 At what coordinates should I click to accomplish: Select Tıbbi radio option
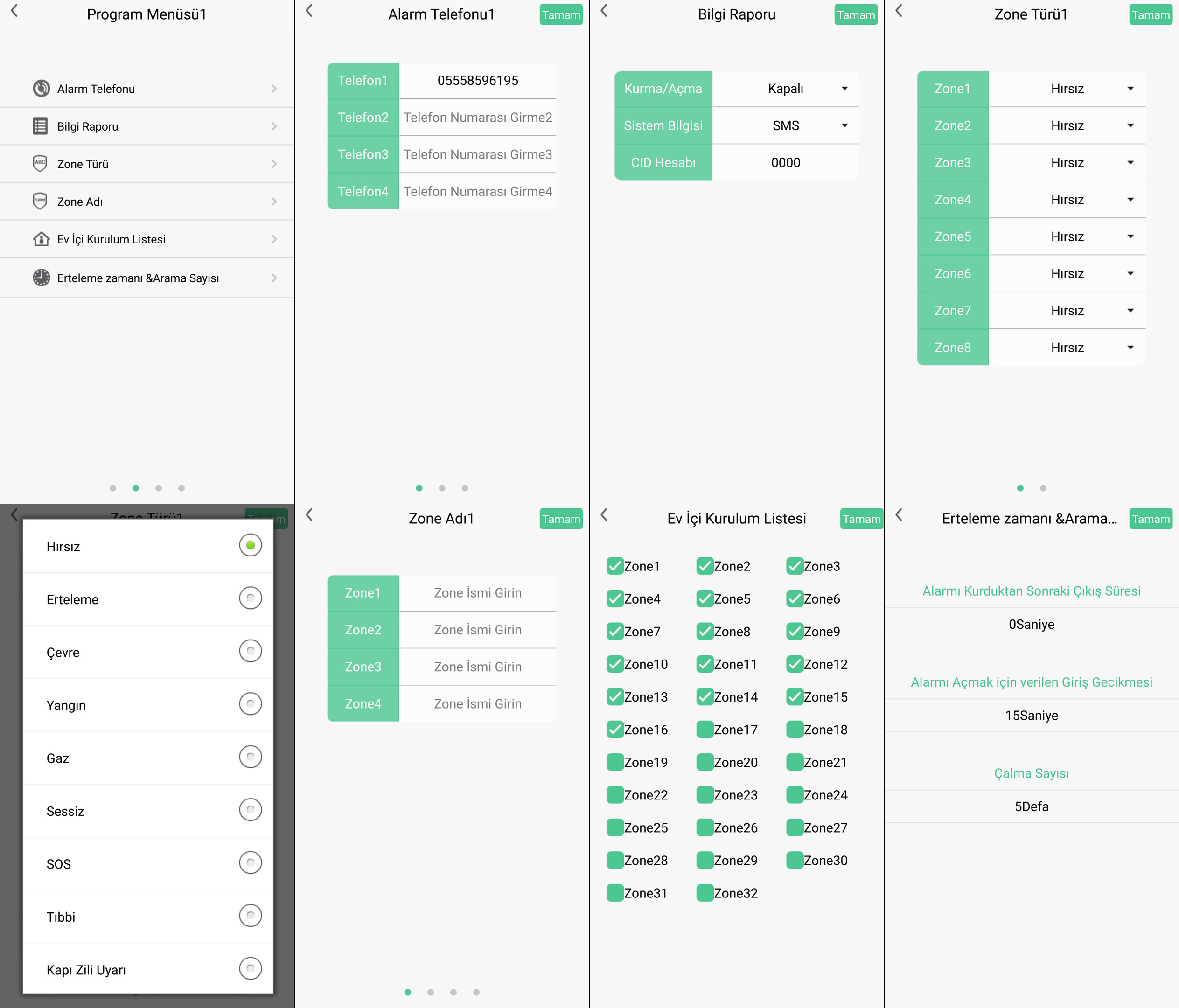251,916
